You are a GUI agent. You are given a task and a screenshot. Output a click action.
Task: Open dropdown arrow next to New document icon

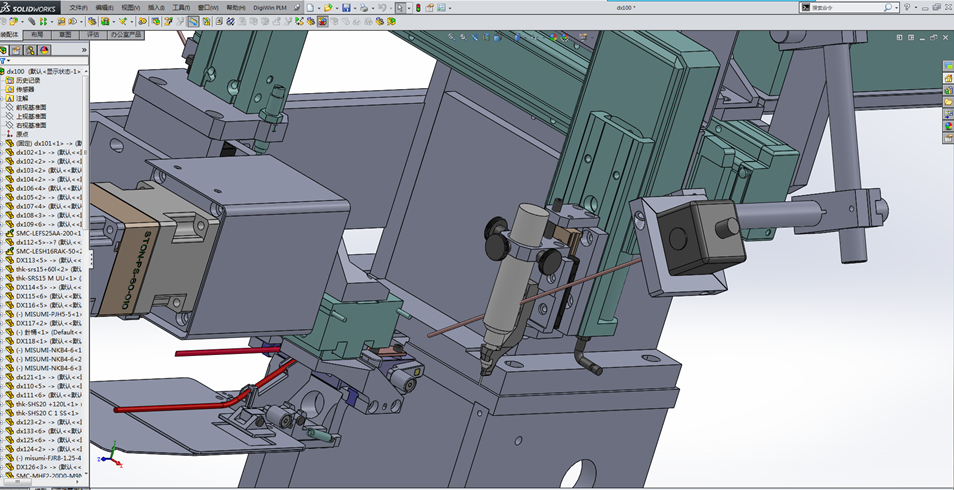[x=319, y=9]
